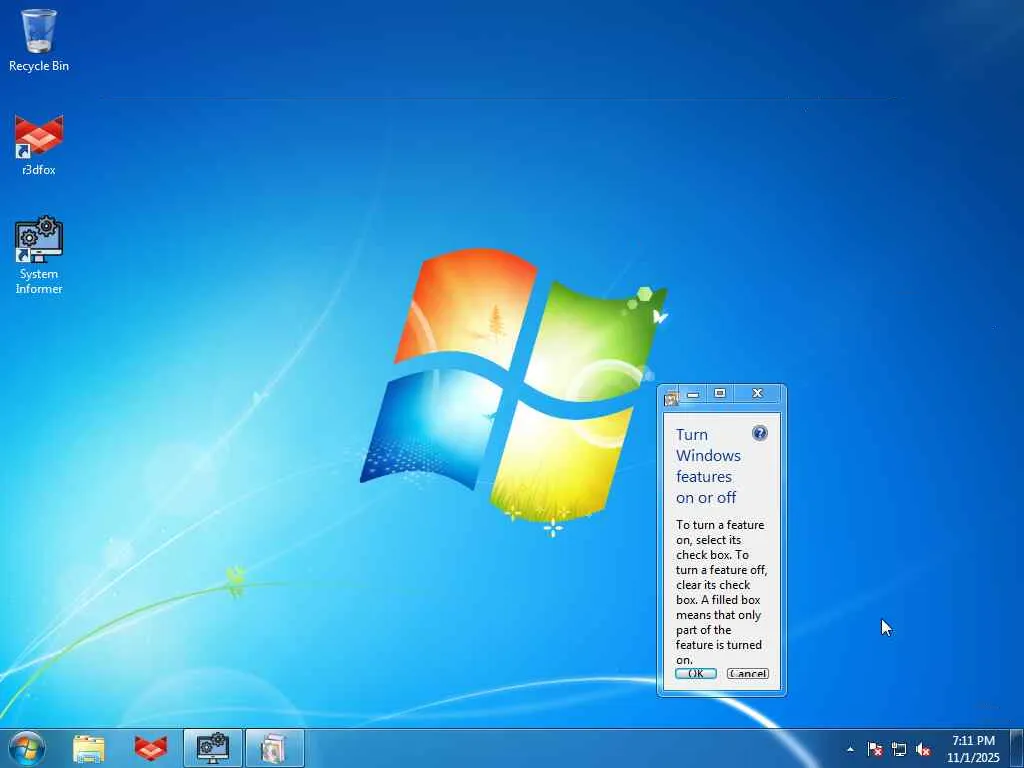This screenshot has height=768, width=1024.
Task: Open the Windows Start menu orb
Action: tap(27, 748)
